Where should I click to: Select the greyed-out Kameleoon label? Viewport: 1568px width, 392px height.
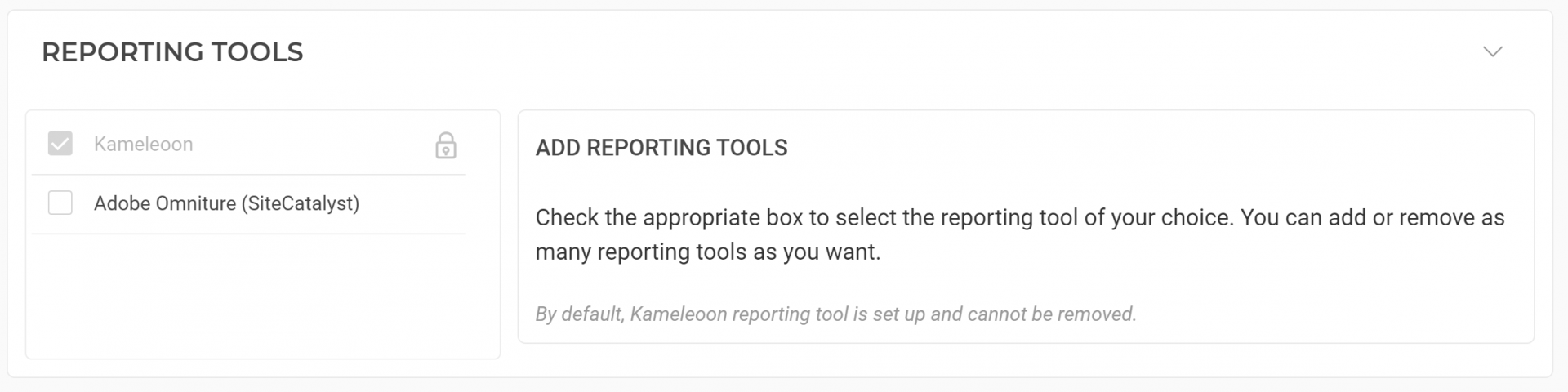144,144
